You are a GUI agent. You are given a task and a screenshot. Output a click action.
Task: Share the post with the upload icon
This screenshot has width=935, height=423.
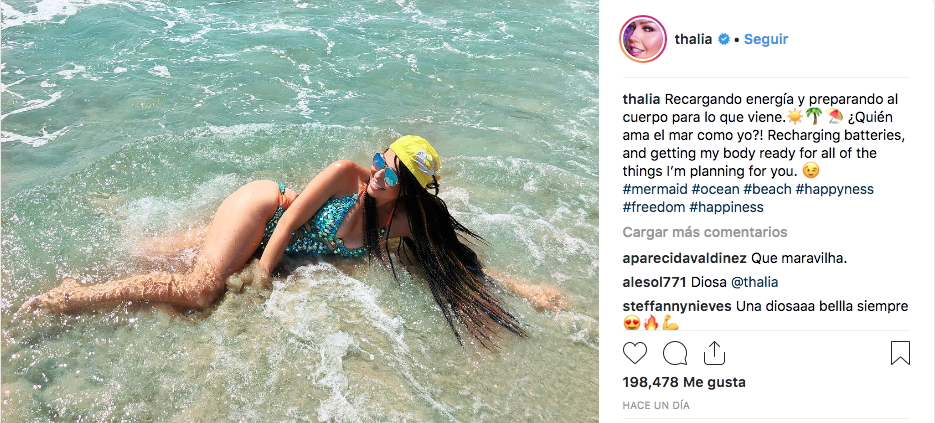(714, 353)
